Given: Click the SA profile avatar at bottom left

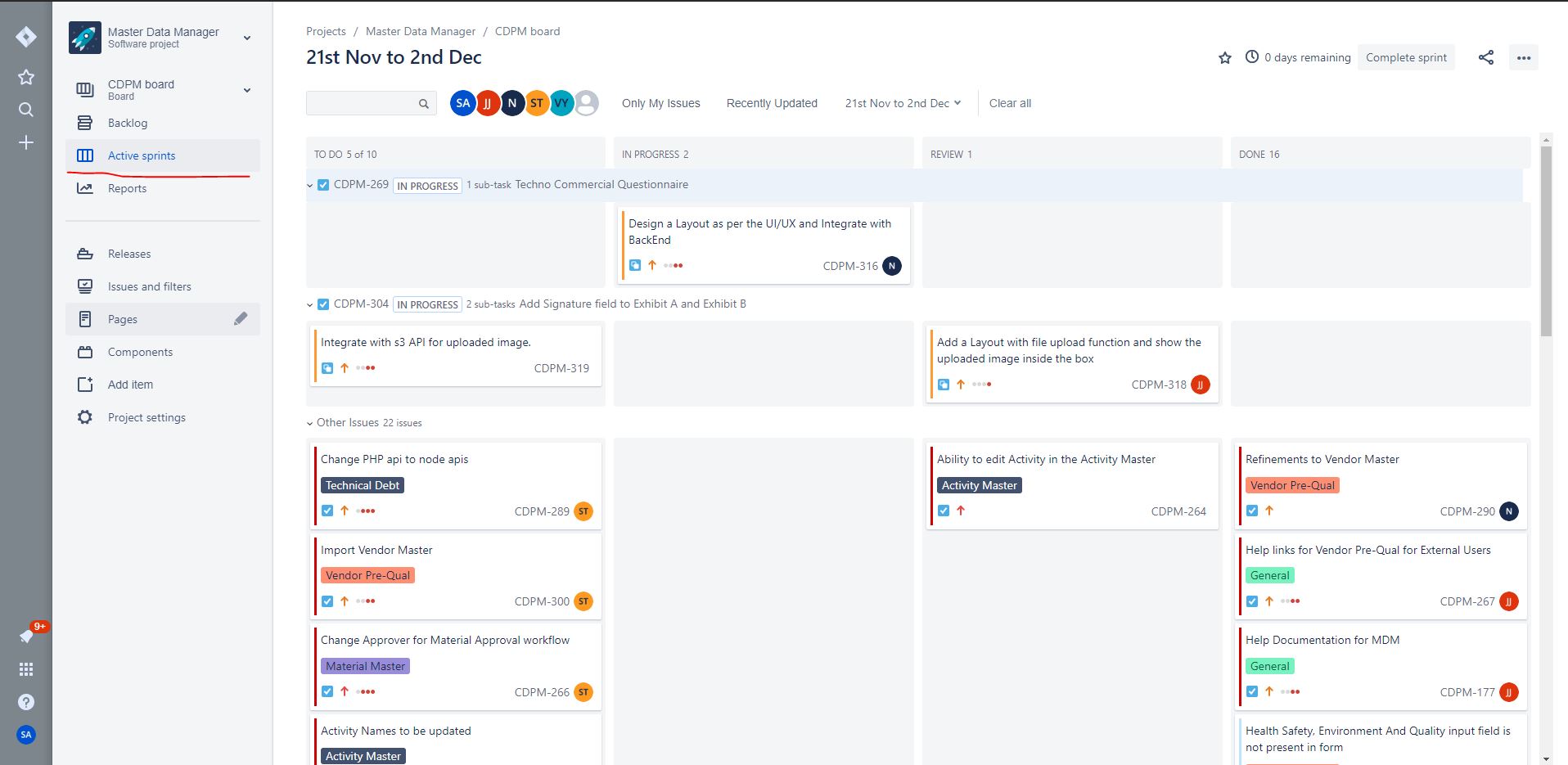Looking at the screenshot, I should [26, 735].
